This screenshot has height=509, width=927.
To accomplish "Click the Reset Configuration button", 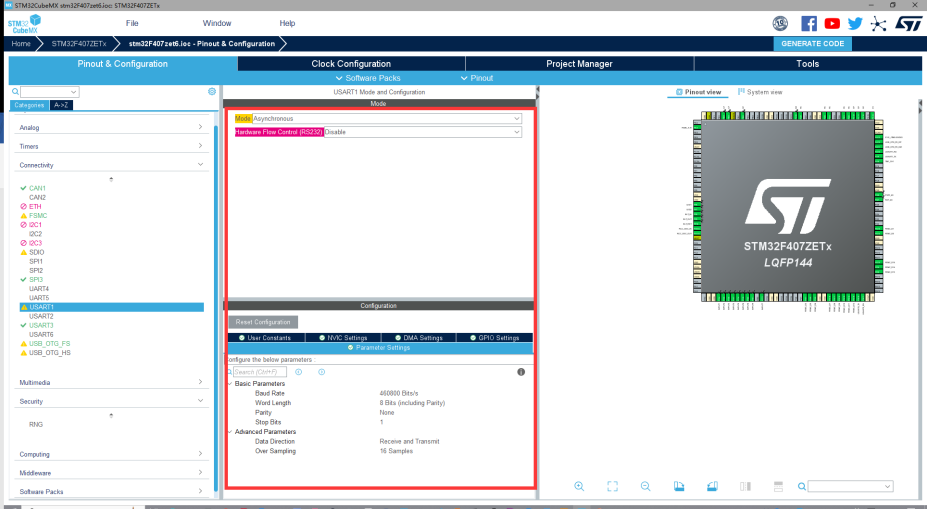I will click(263, 322).
